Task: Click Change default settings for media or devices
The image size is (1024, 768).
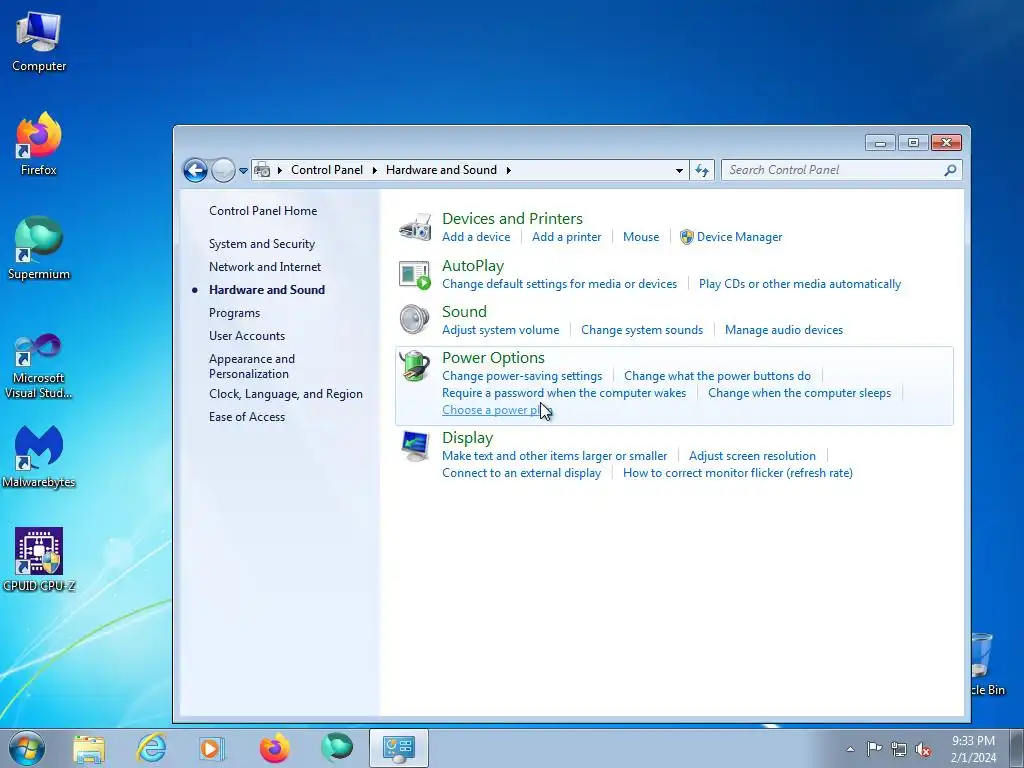Action: (560, 284)
